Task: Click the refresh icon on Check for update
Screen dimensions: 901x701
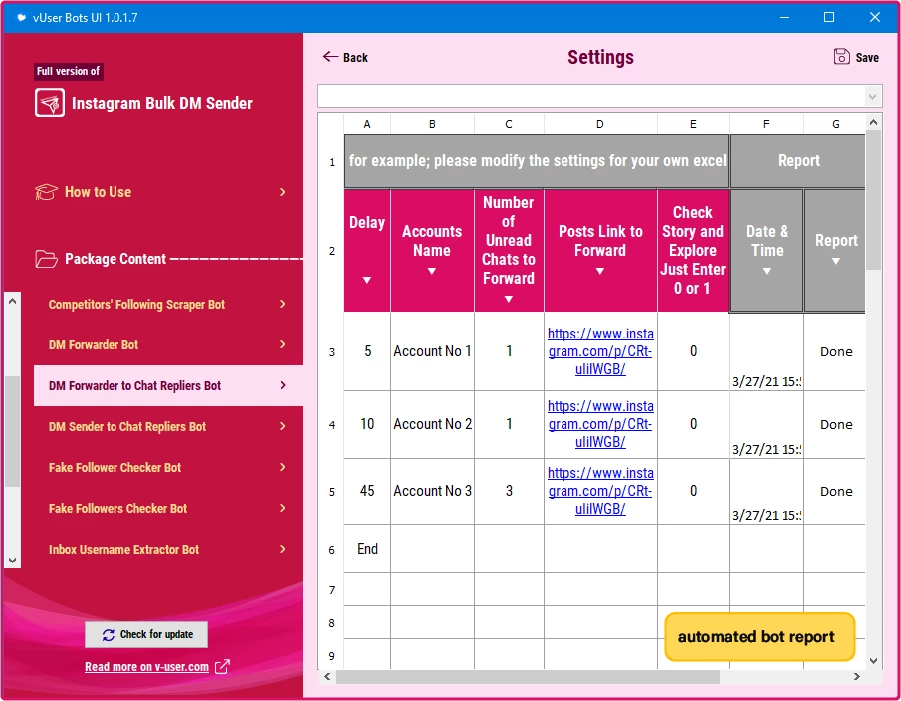Action: tap(109, 634)
